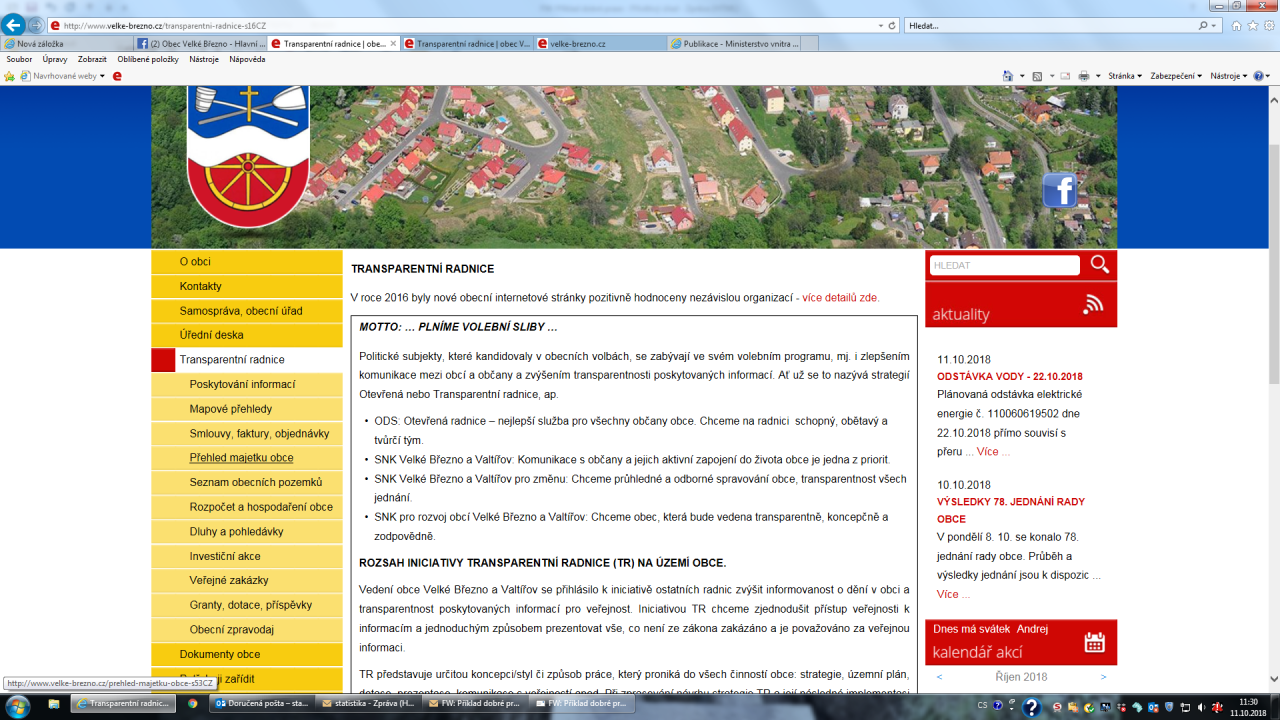This screenshot has width=1280, height=720.
Task: Click the Facebook icon on the banner
Action: click(x=1059, y=190)
